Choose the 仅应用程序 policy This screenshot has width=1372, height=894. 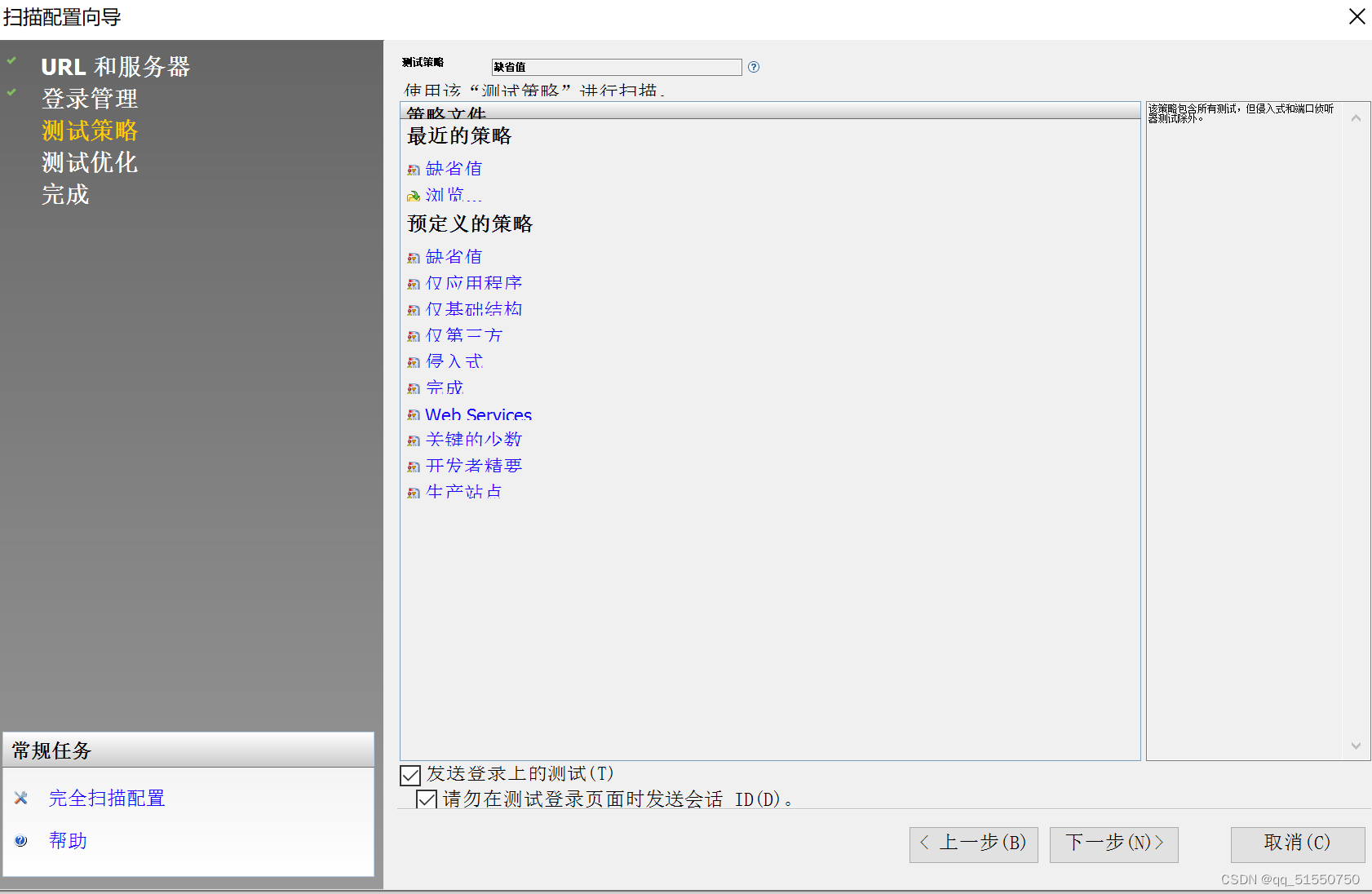[474, 283]
